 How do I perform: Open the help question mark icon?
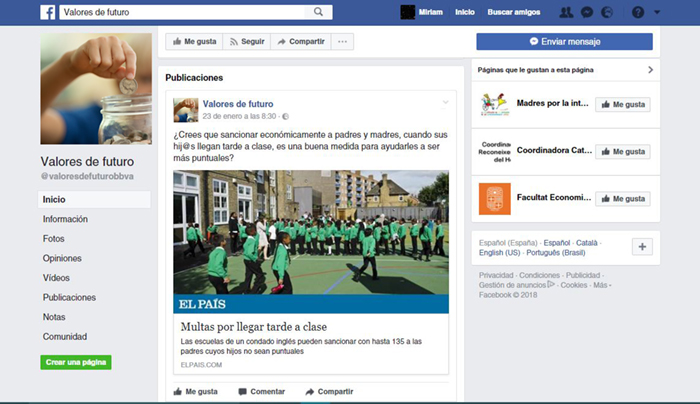click(639, 12)
